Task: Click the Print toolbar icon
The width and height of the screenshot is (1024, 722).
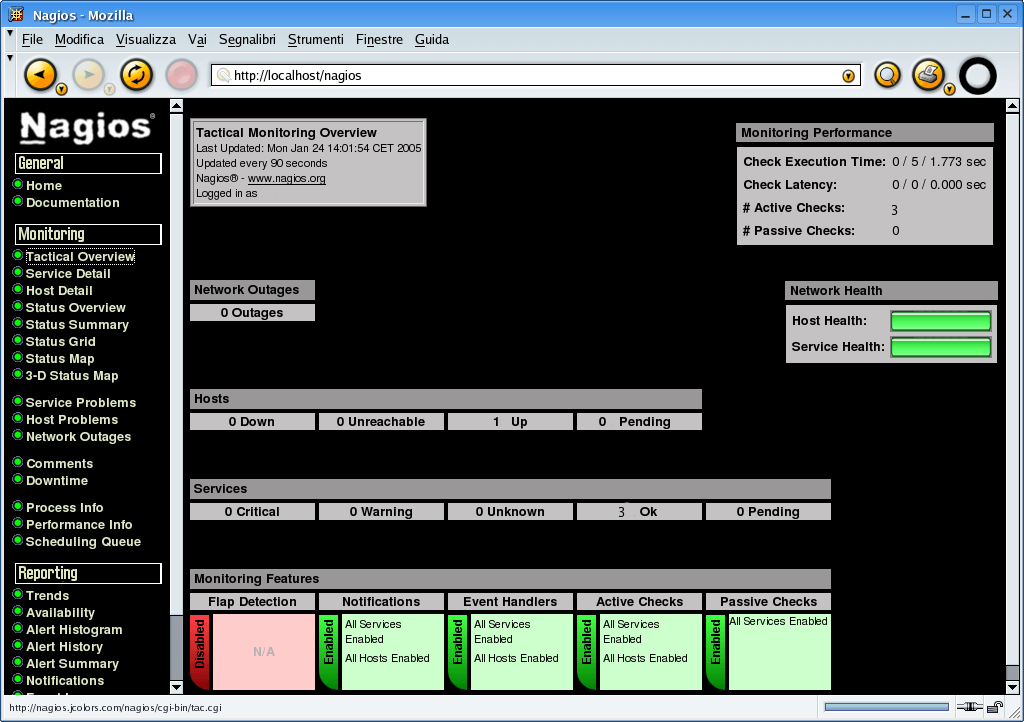Action: (x=928, y=75)
